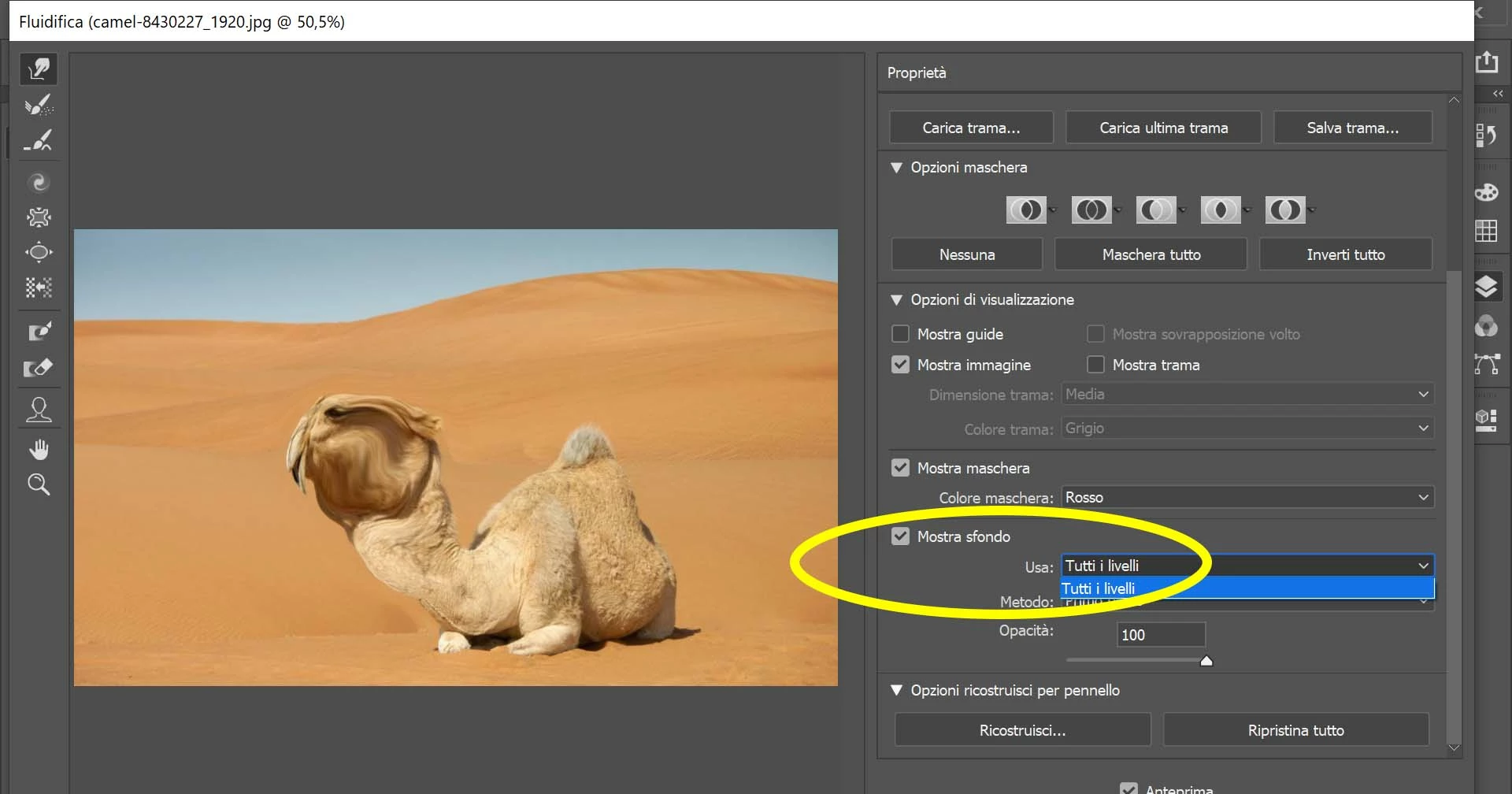The image size is (1512, 794).
Task: Click the third mask option icon (Subtract from selection)
Action: (1156, 210)
